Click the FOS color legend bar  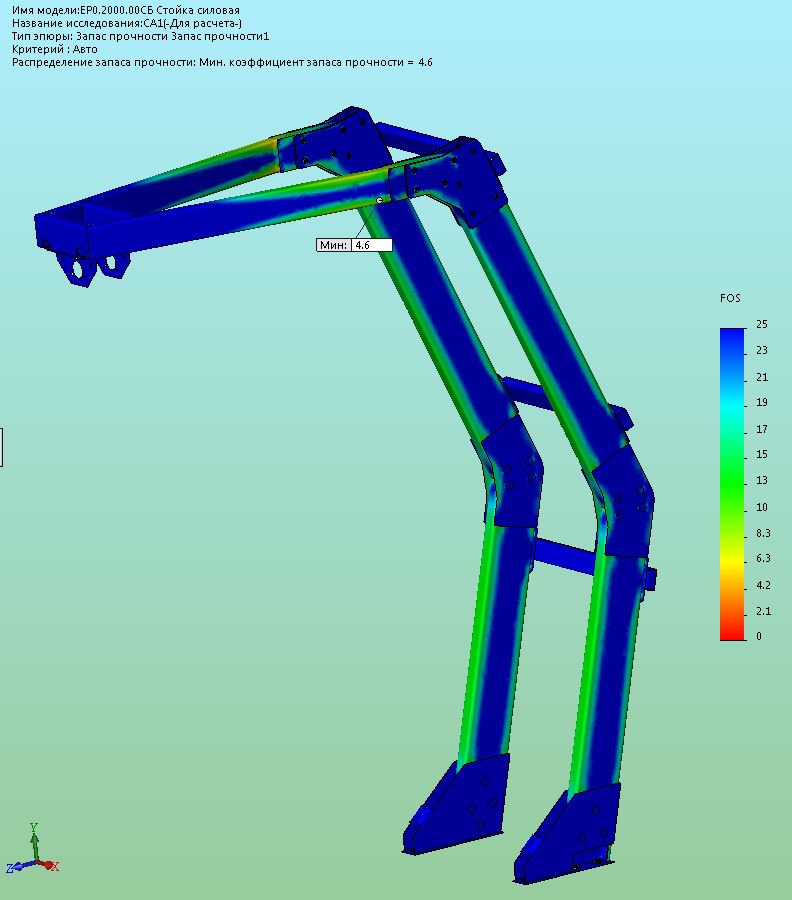point(732,484)
